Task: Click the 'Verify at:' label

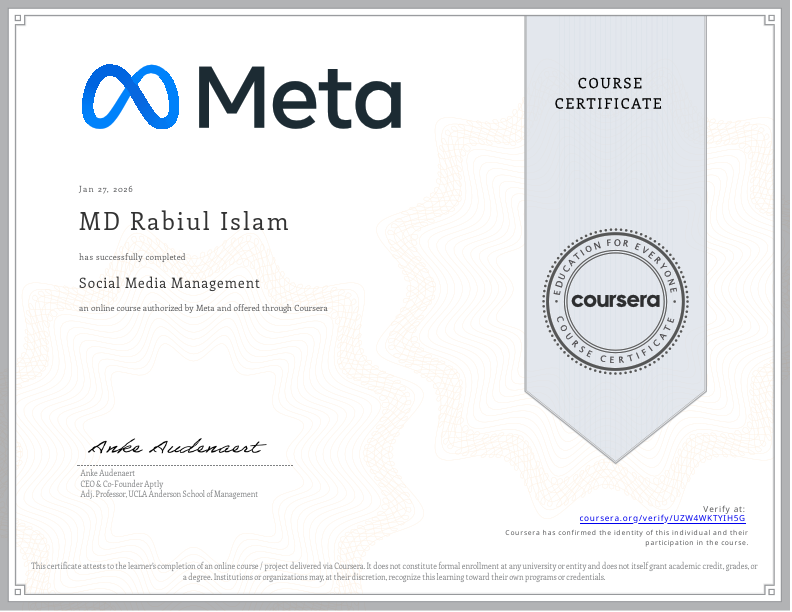Action: tap(724, 509)
